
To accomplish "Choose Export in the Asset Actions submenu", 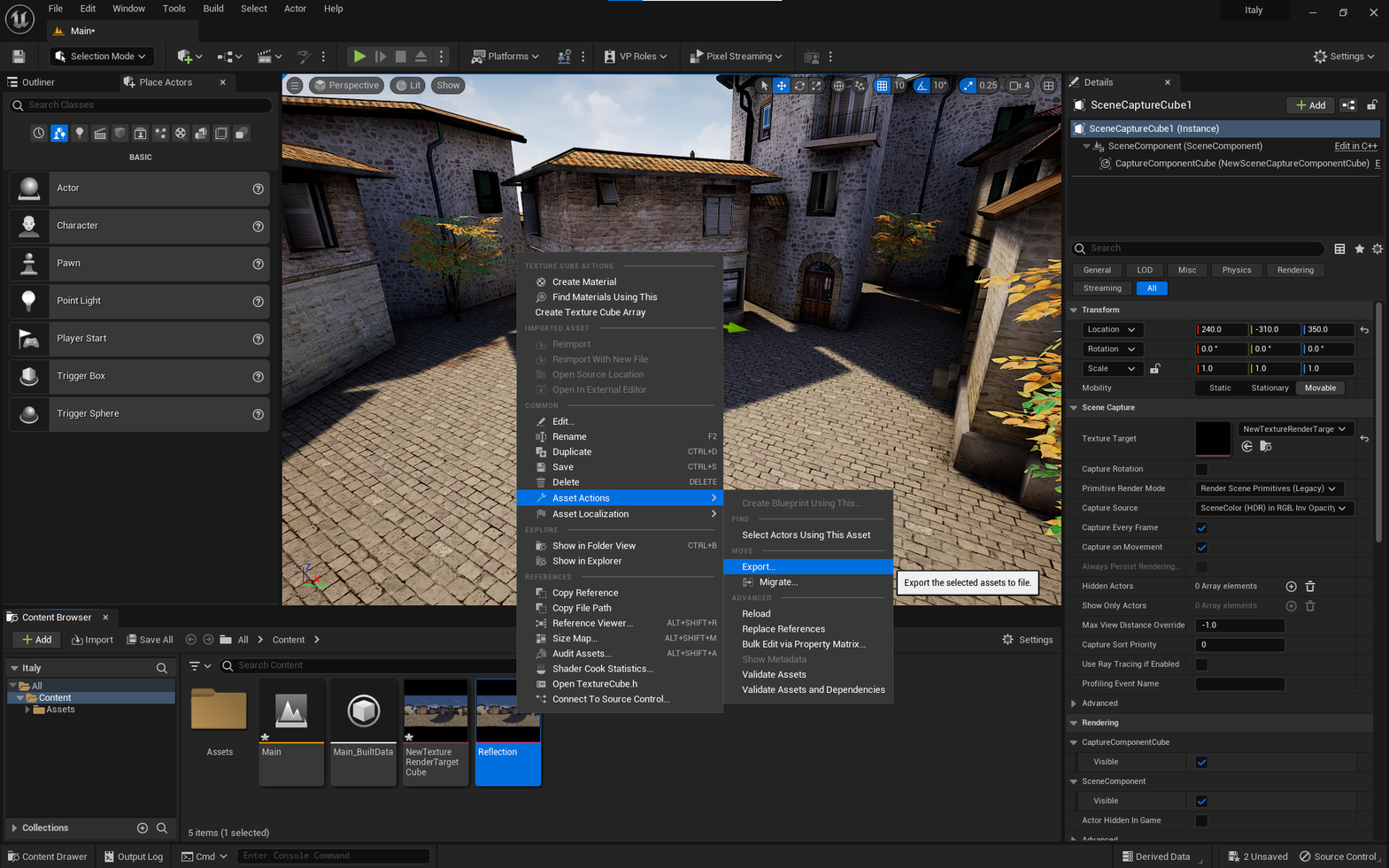I will 758,567.
